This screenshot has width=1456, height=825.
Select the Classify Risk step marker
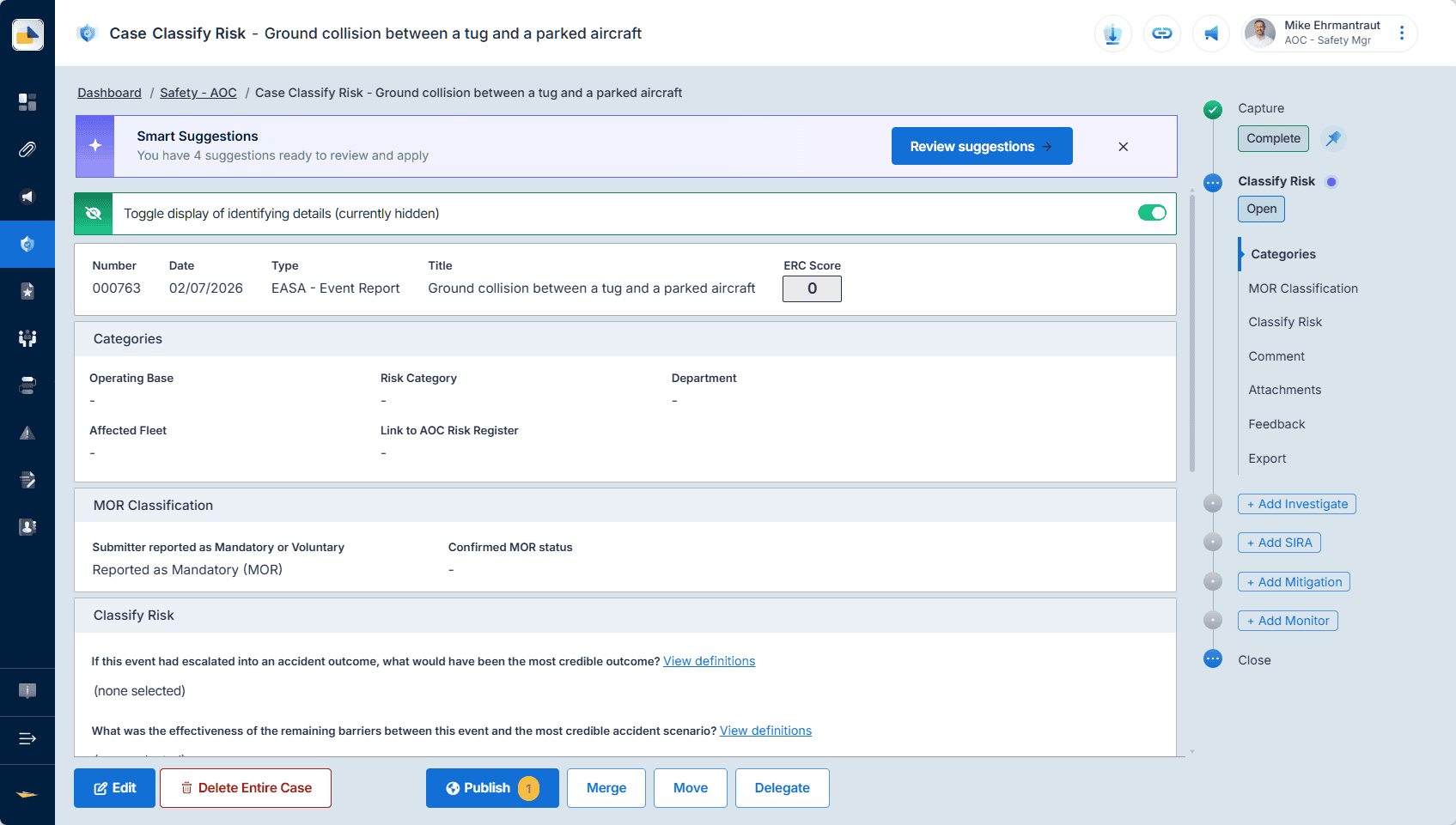[1213, 182]
